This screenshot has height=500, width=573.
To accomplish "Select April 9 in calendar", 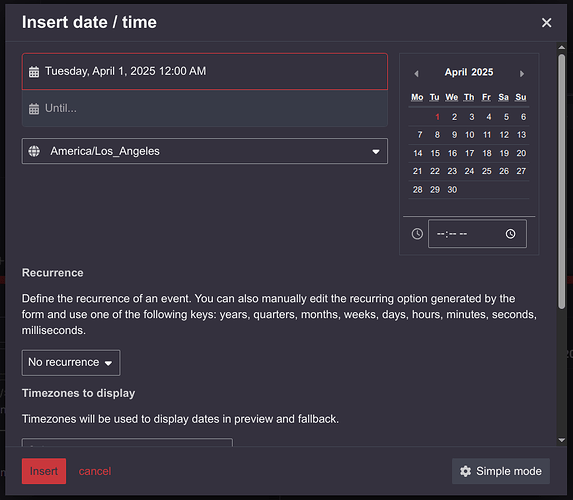I will tap(454, 135).
